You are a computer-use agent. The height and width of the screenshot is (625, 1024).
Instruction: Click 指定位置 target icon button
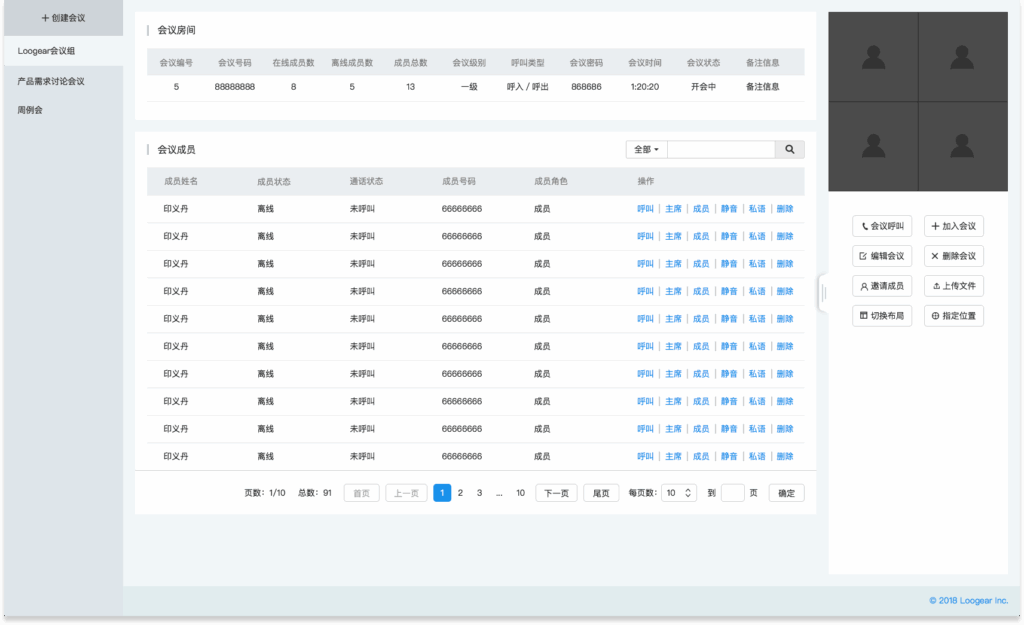click(x=953, y=316)
